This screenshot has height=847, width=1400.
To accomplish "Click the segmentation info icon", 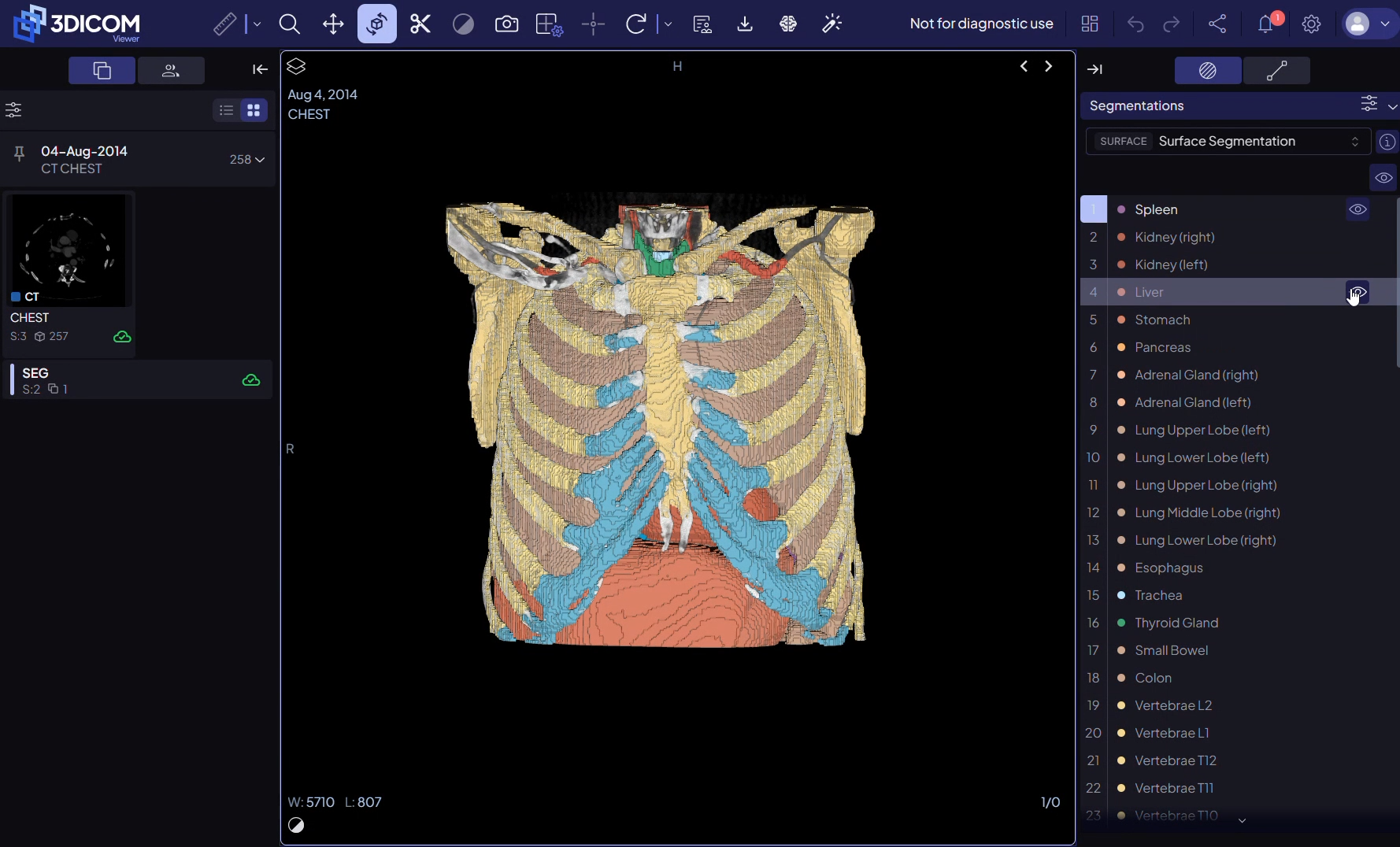I will tap(1387, 142).
